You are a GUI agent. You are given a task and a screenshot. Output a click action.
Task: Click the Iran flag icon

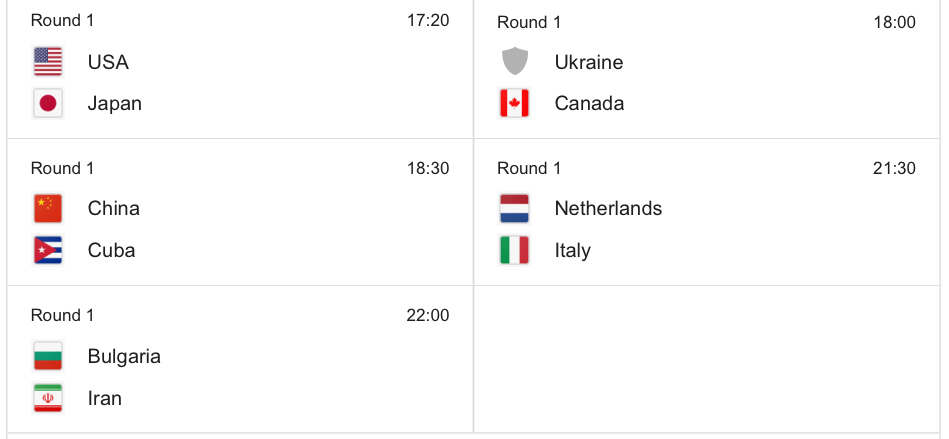pos(48,398)
